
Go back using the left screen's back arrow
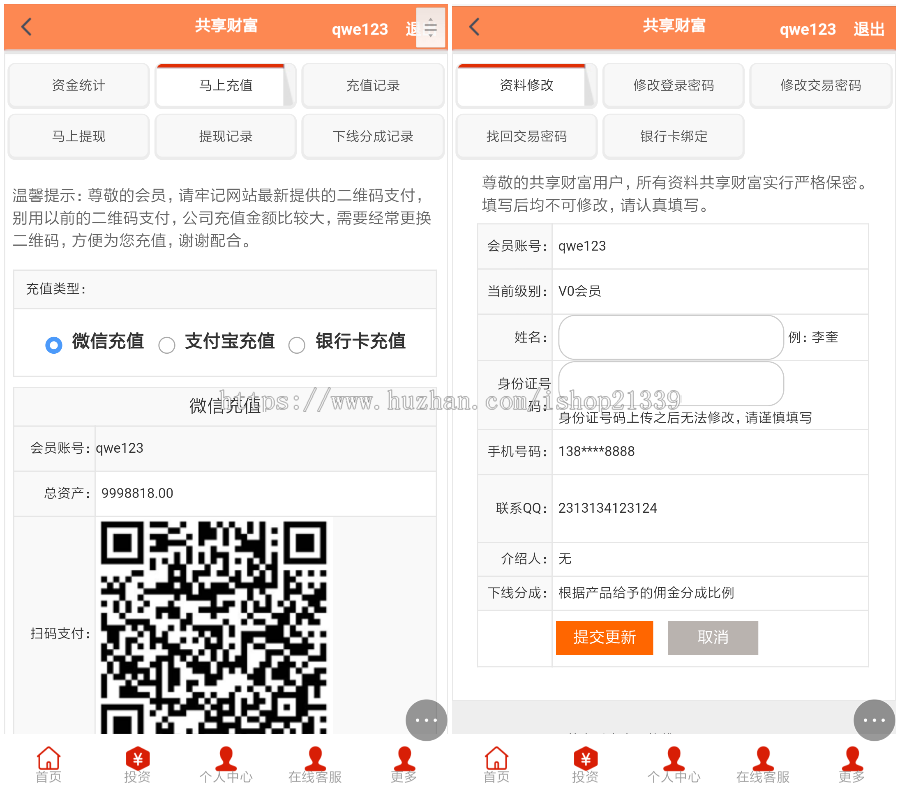(26, 26)
